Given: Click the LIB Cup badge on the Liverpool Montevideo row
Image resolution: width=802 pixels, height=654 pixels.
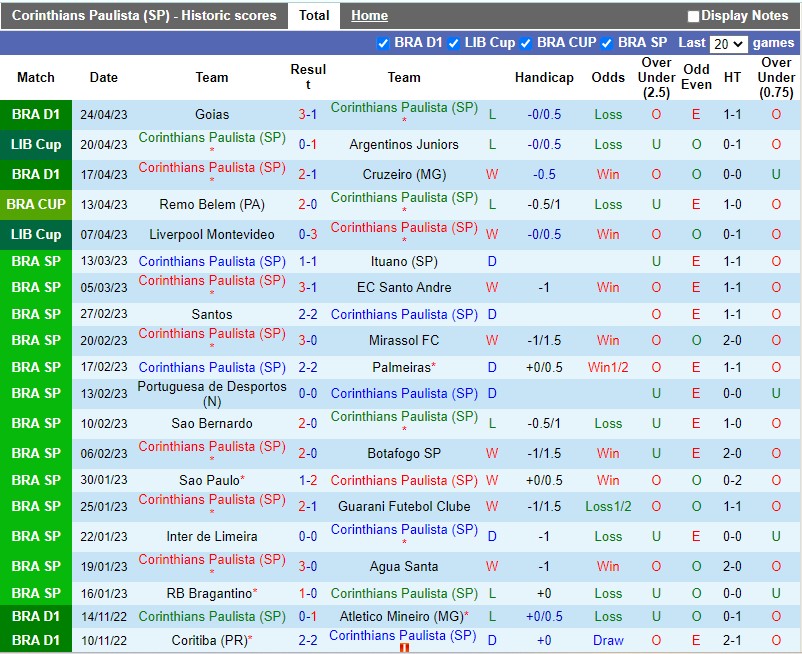Looking at the screenshot, I should coord(36,234).
